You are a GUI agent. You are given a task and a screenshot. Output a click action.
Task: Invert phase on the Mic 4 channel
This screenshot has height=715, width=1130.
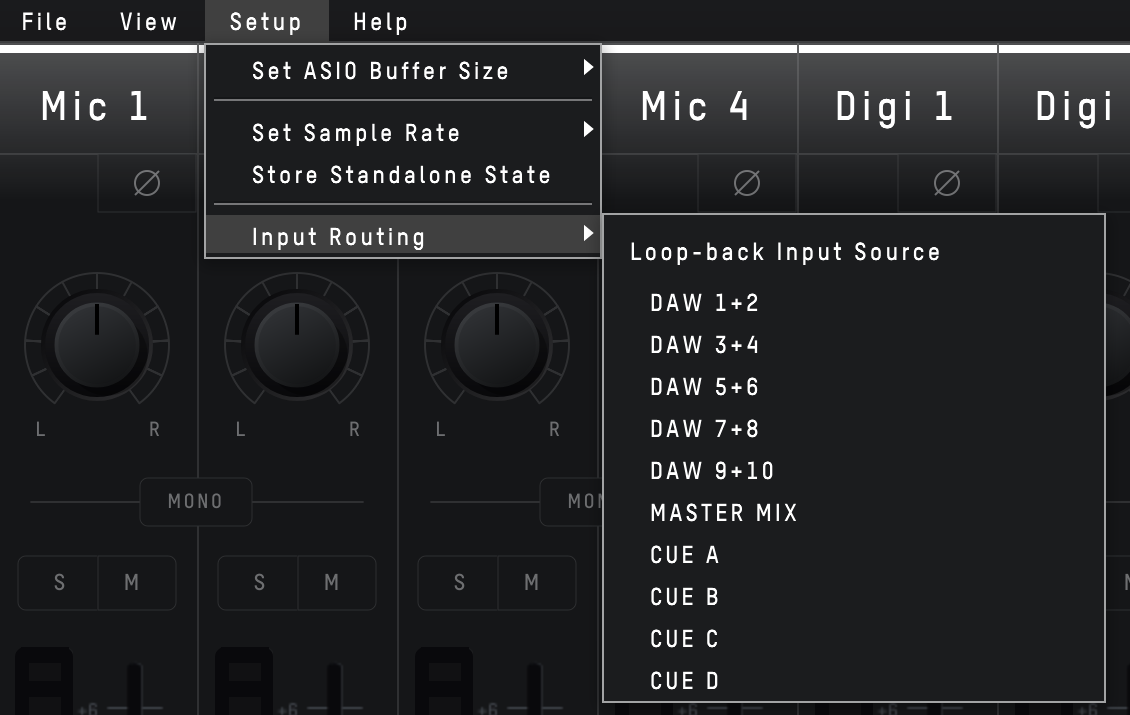tap(747, 182)
